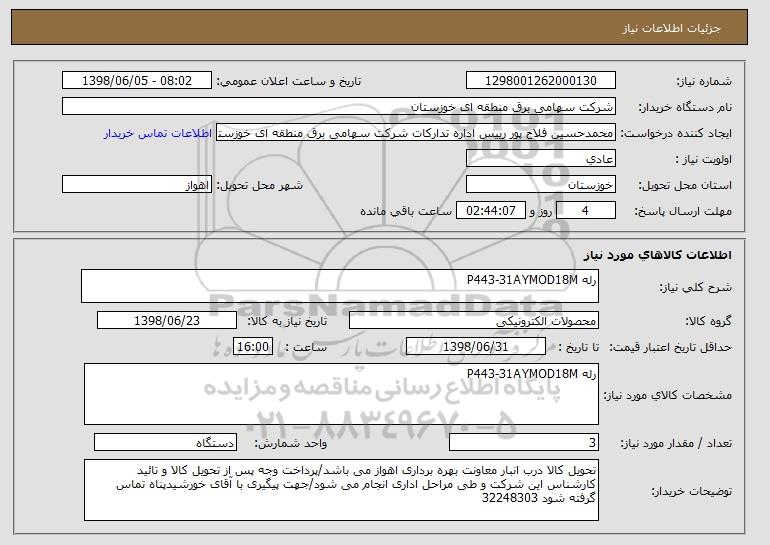The image size is (770, 545).
Task: Click the time field showing 16:00
Action: click(253, 347)
